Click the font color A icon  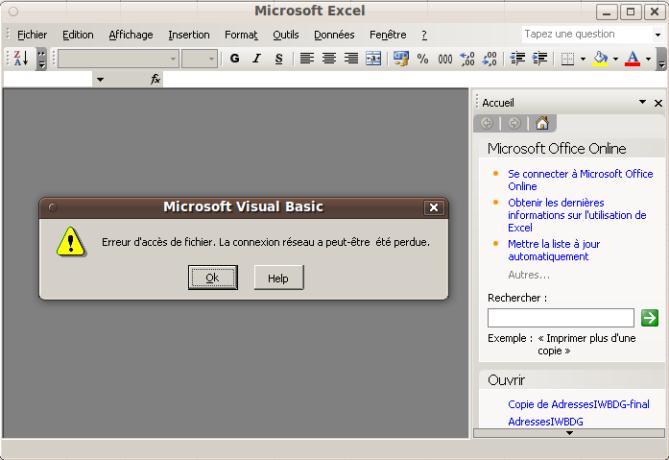[632, 58]
